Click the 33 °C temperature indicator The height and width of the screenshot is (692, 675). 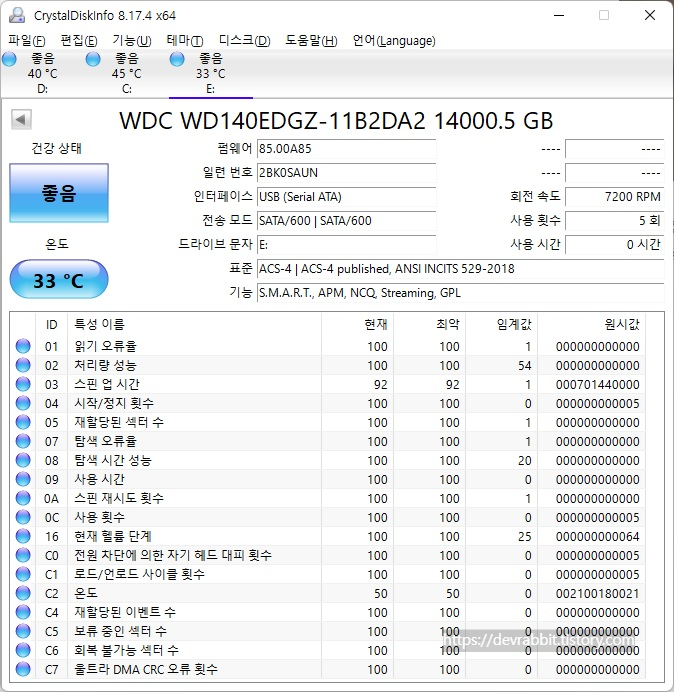tap(59, 280)
